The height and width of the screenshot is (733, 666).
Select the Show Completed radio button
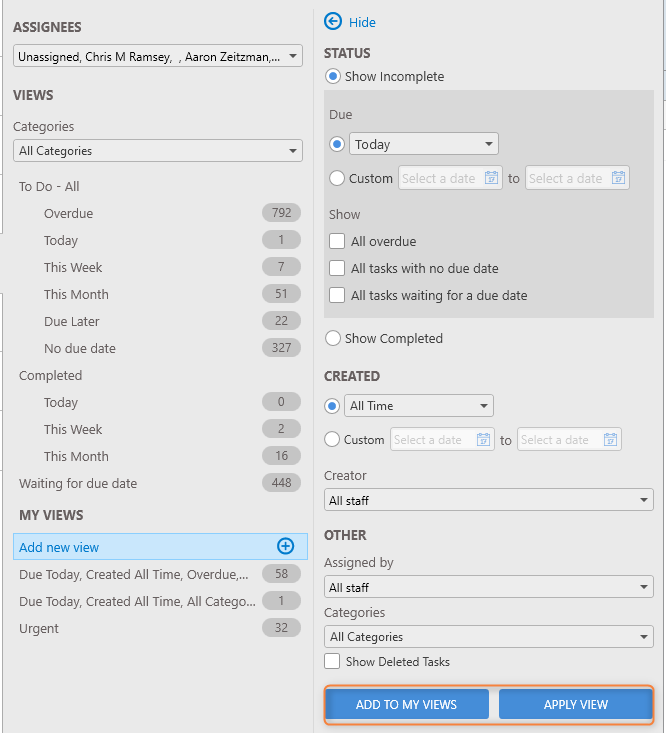point(333,338)
